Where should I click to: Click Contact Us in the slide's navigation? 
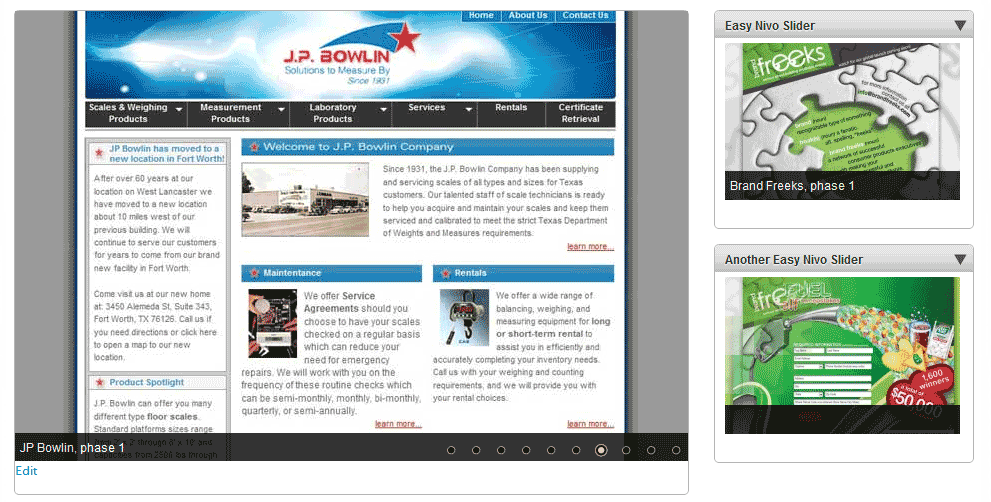click(x=585, y=15)
